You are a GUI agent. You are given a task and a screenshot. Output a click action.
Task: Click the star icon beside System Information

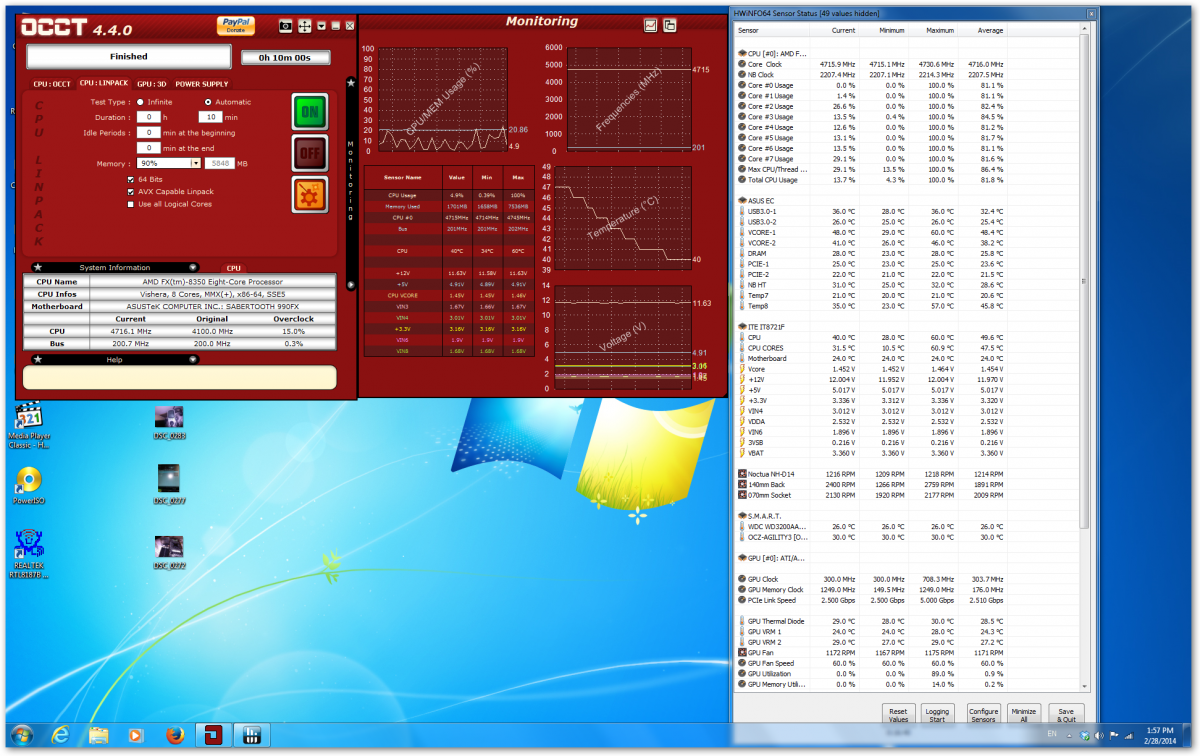coord(37,268)
